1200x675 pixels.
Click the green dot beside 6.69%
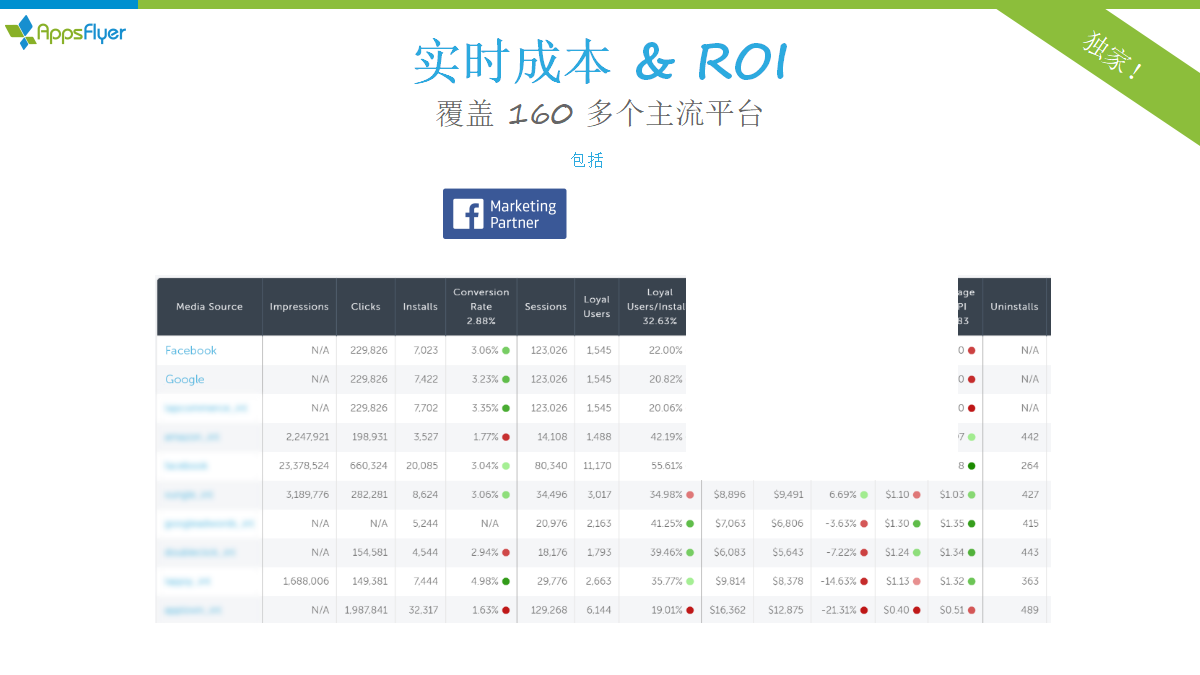pyautogui.click(x=864, y=495)
